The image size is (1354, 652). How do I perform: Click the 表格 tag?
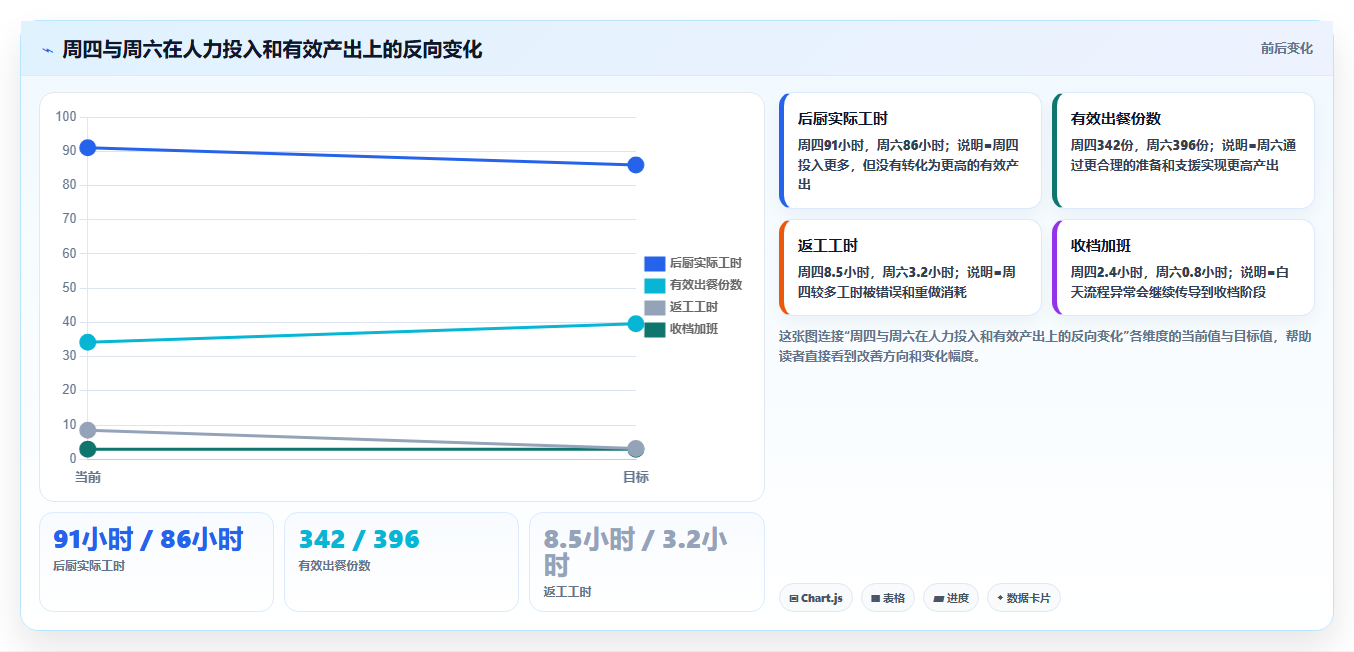pos(887,598)
